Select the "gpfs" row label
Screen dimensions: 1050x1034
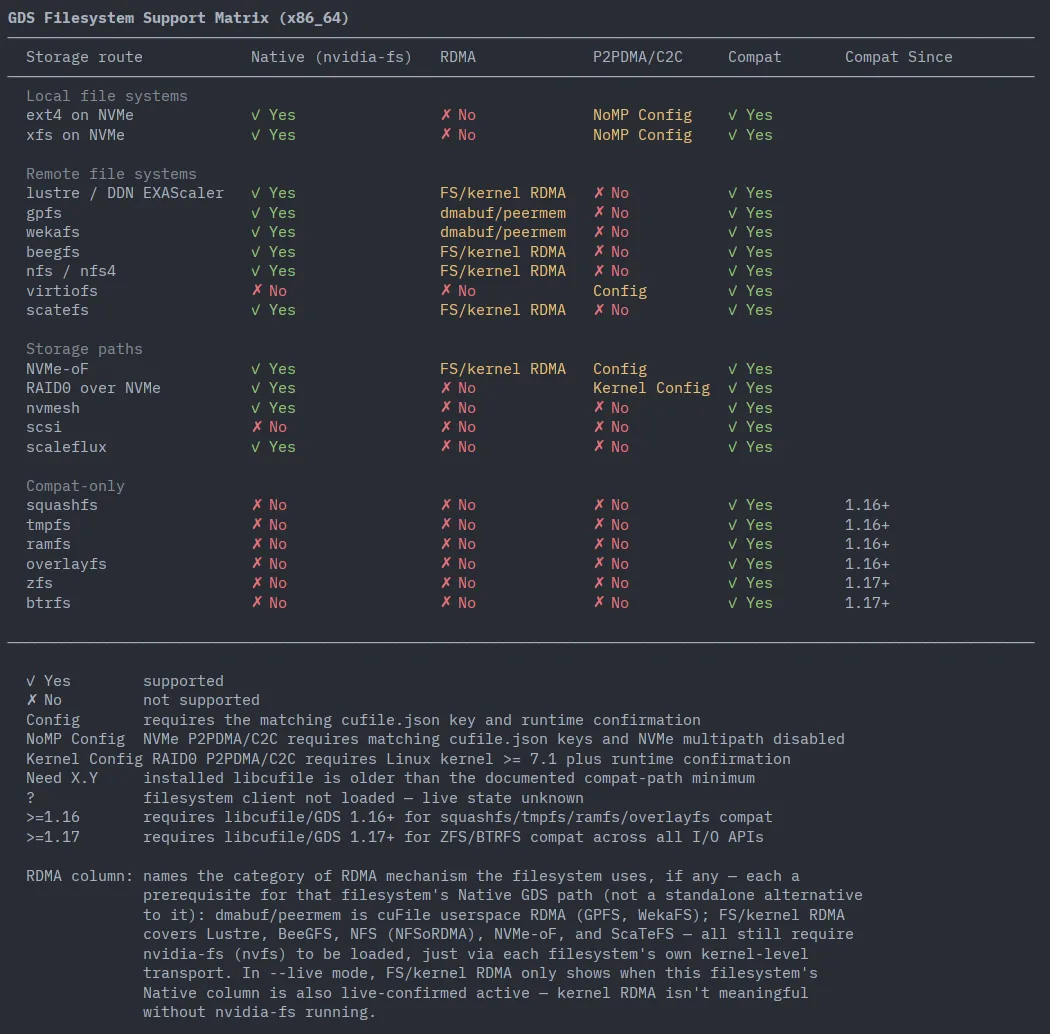coord(44,213)
